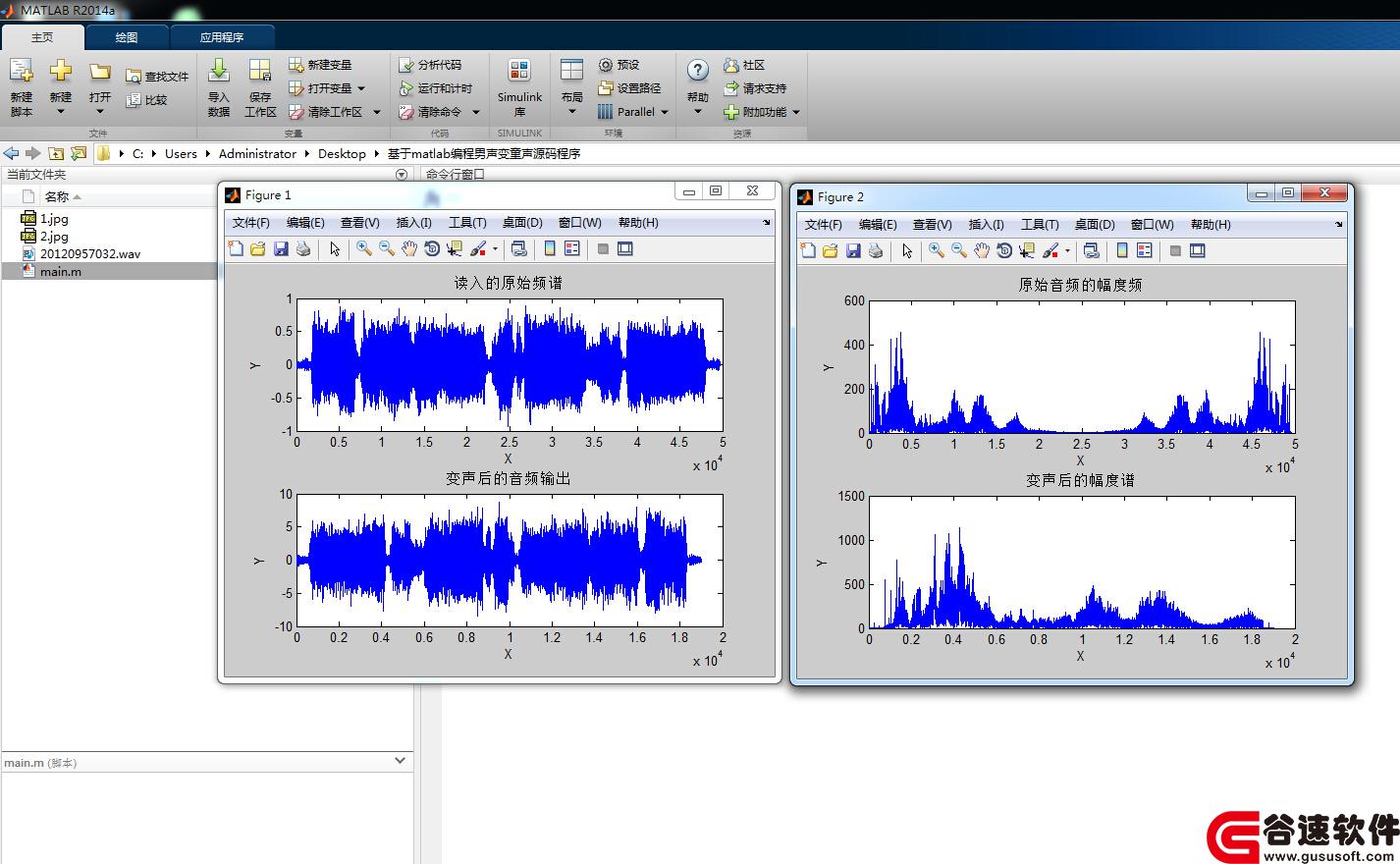1400x864 pixels.
Task: Toggle Edit Plot arrow in Figure 2
Action: pyautogui.click(x=907, y=250)
